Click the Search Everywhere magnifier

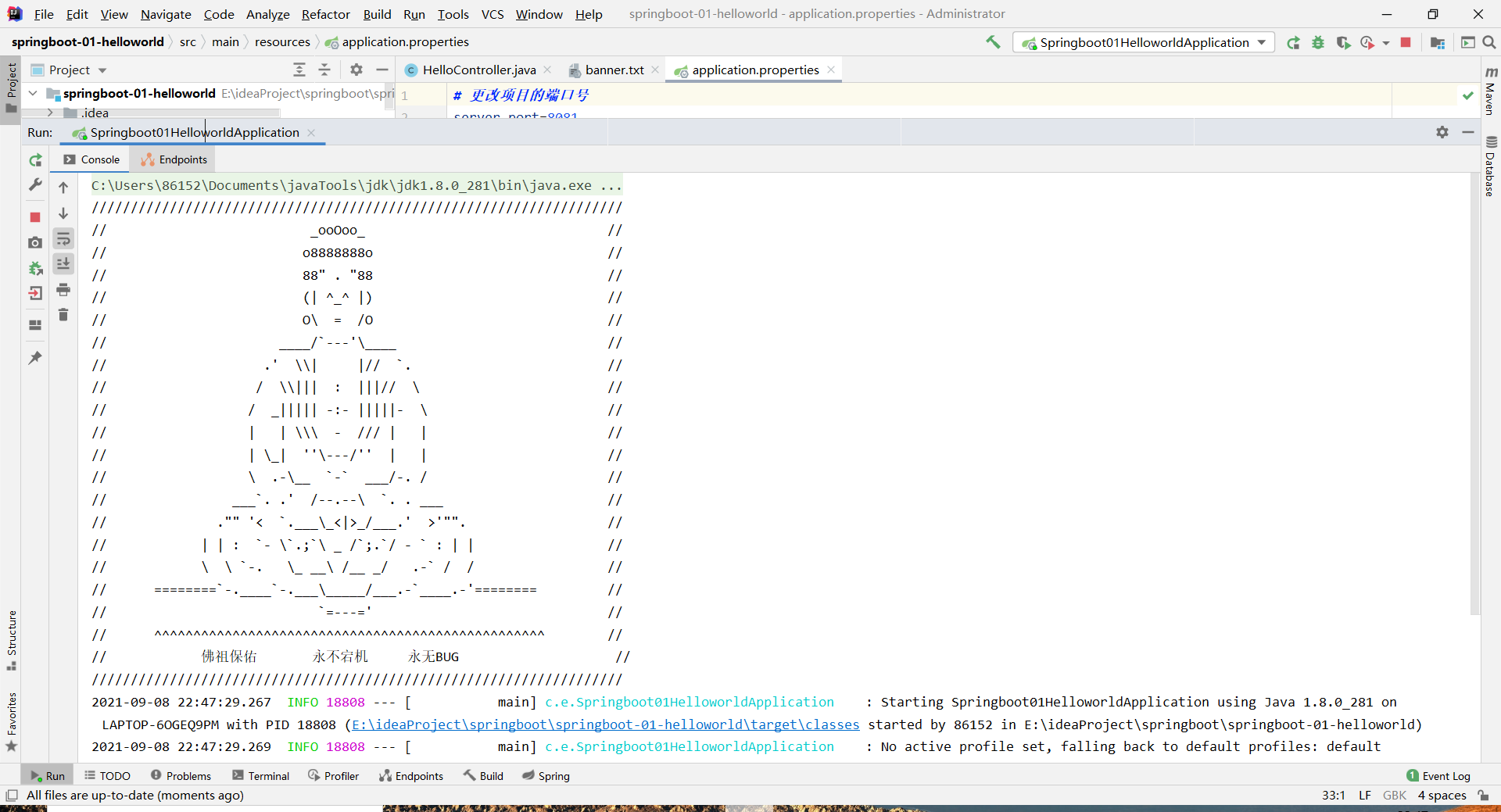point(1489,42)
